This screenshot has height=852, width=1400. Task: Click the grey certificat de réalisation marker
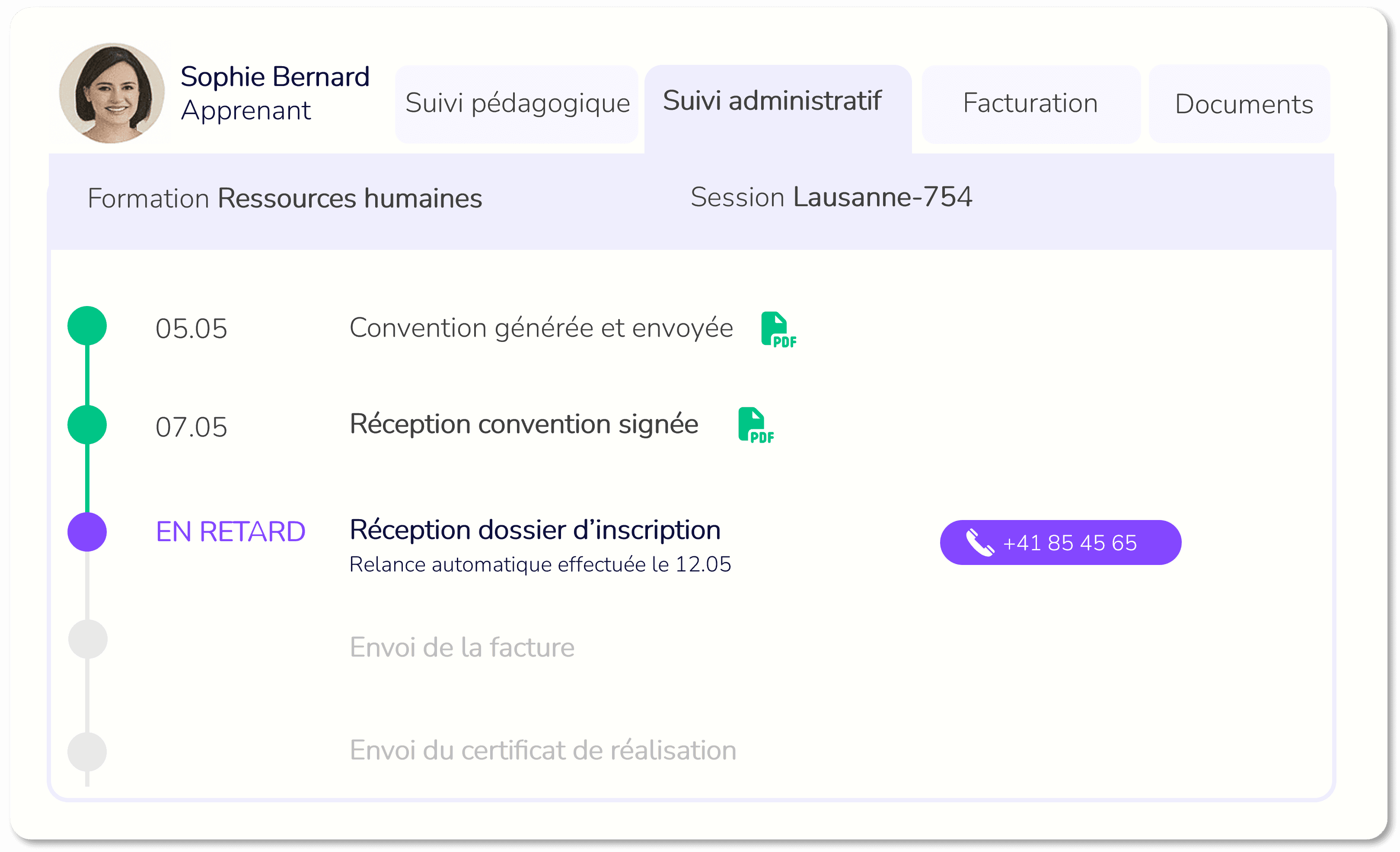(87, 751)
